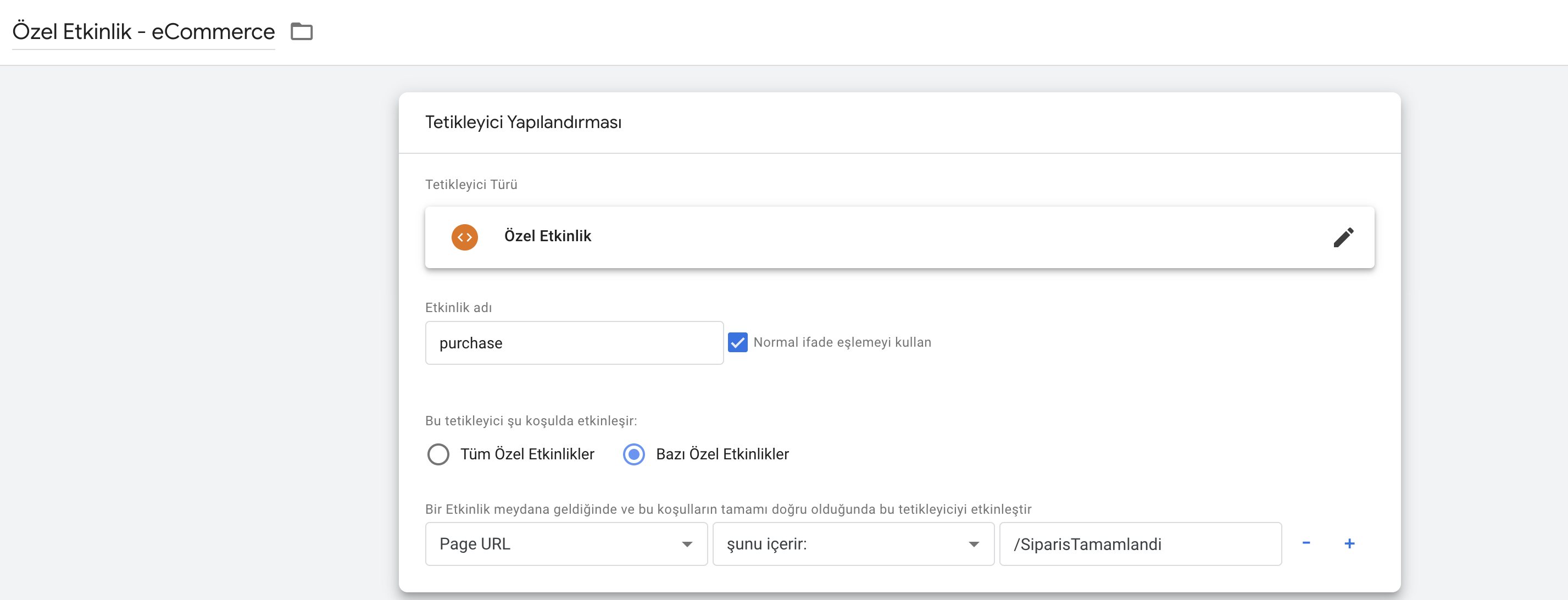Click the folder icon beside trigger name

click(301, 31)
